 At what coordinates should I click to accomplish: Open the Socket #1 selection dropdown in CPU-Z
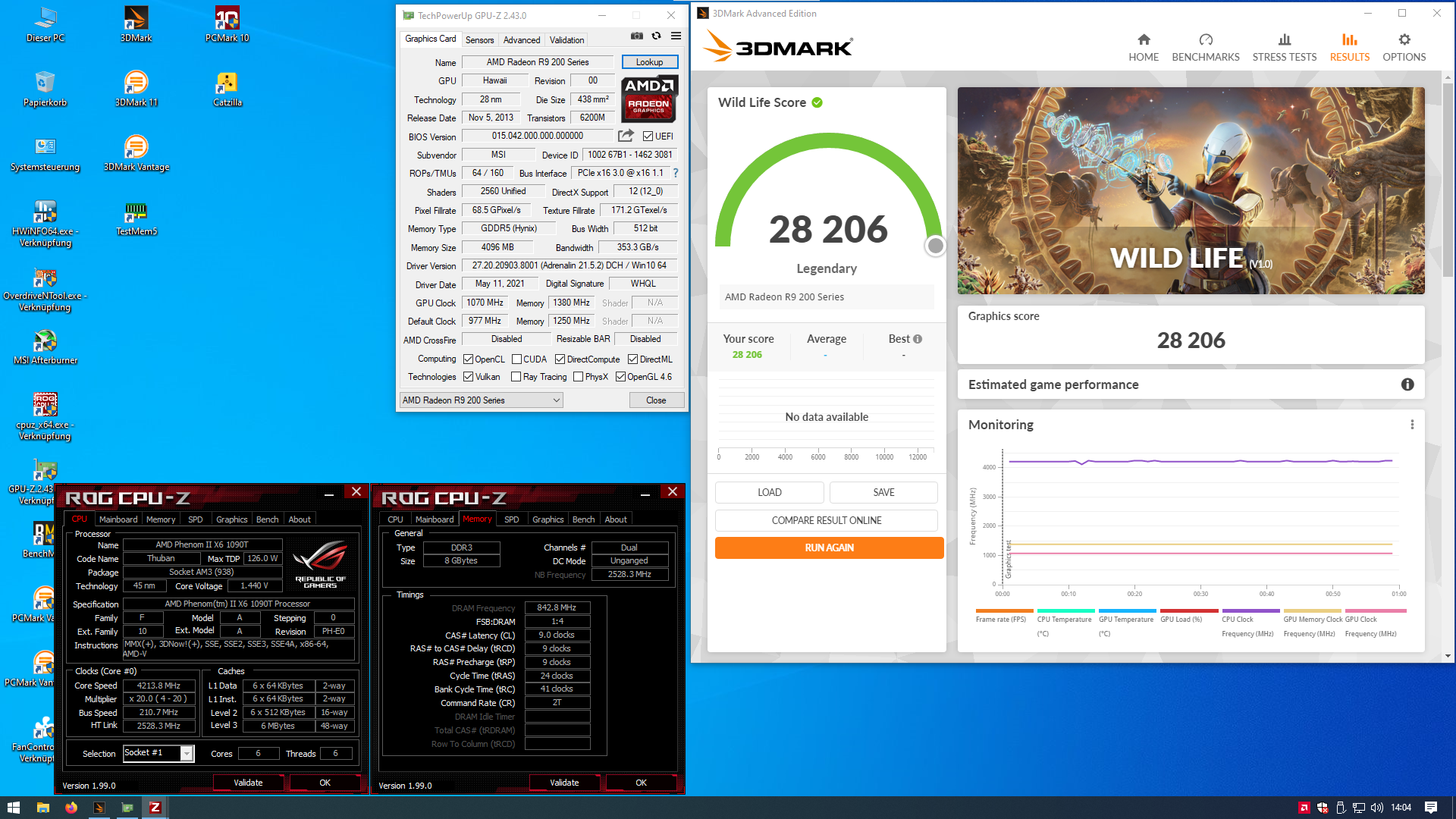point(158,753)
